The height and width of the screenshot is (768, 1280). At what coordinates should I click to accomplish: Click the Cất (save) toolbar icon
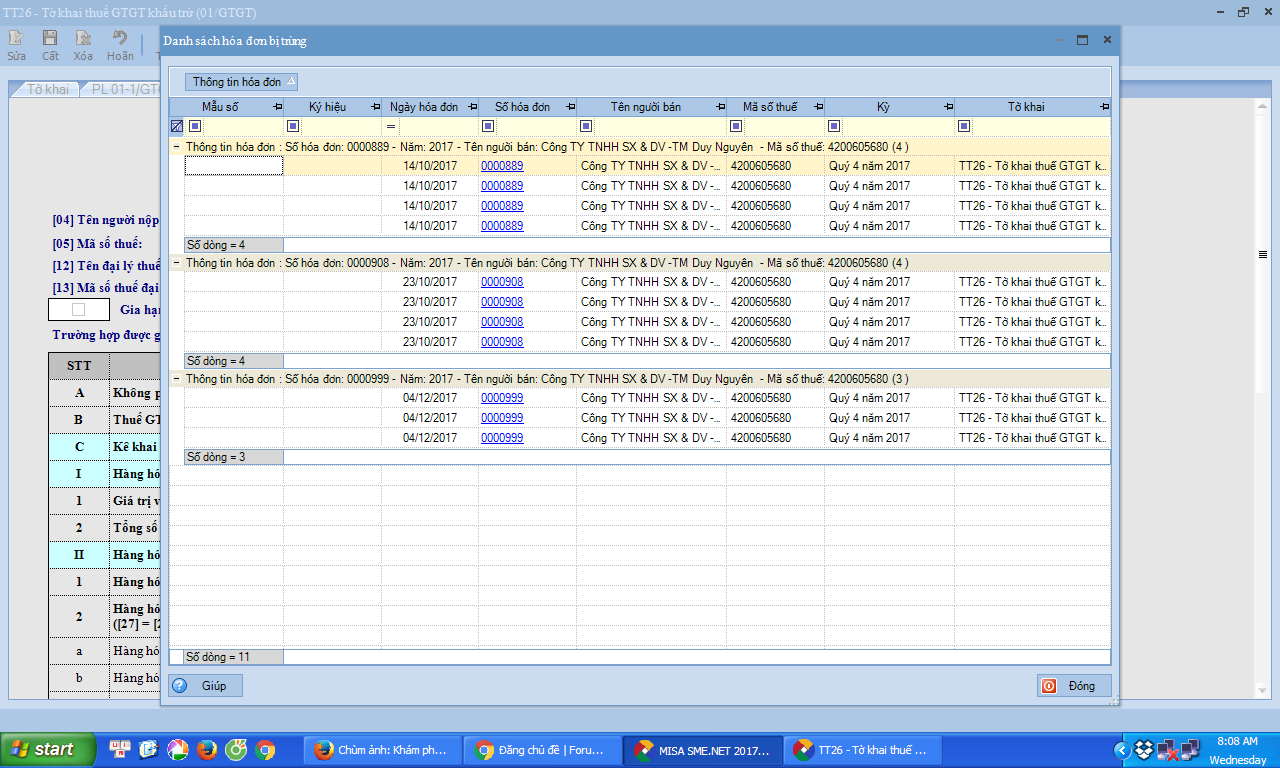coord(50,38)
